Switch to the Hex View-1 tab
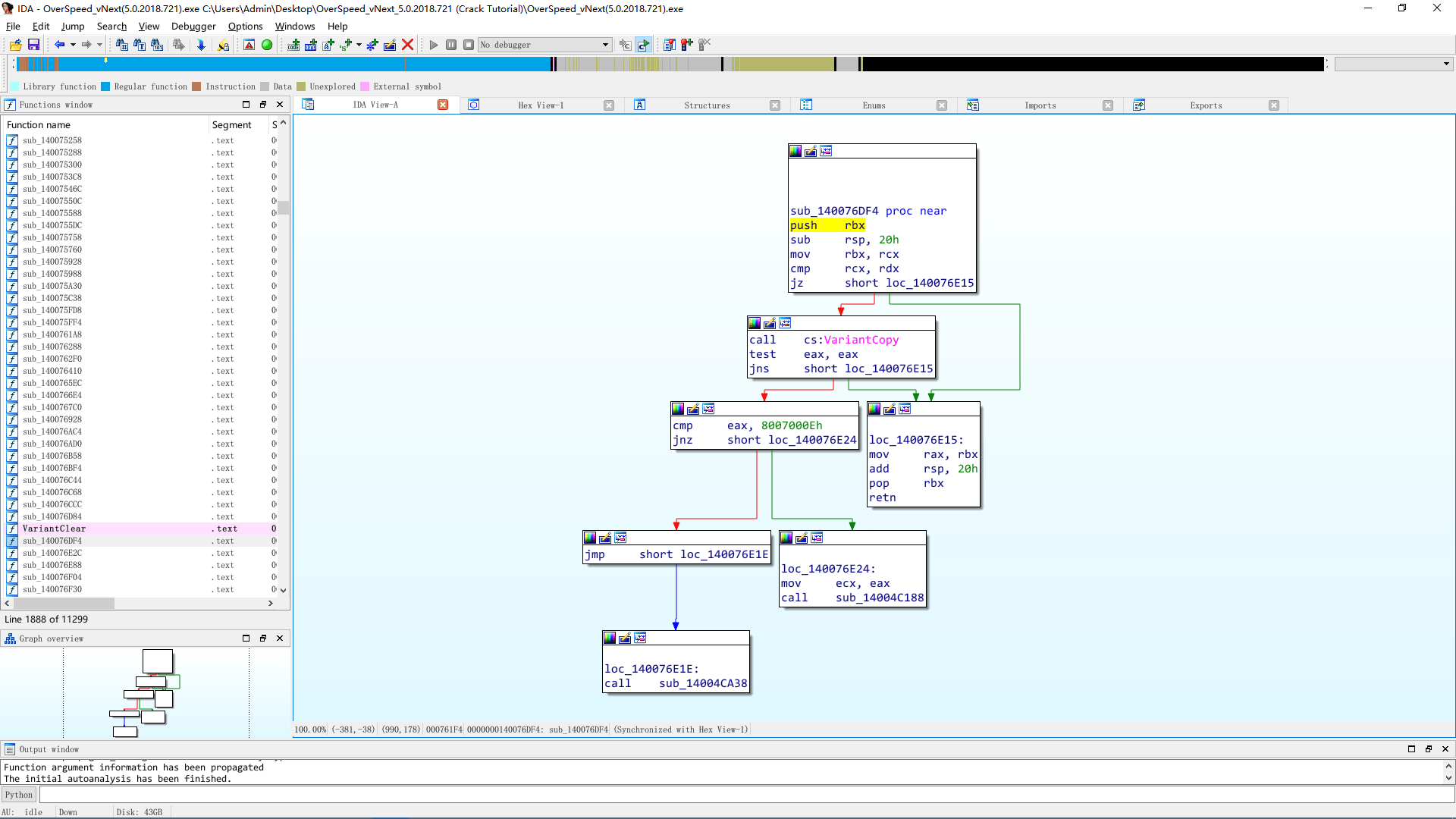This screenshot has height=819, width=1456. [541, 105]
